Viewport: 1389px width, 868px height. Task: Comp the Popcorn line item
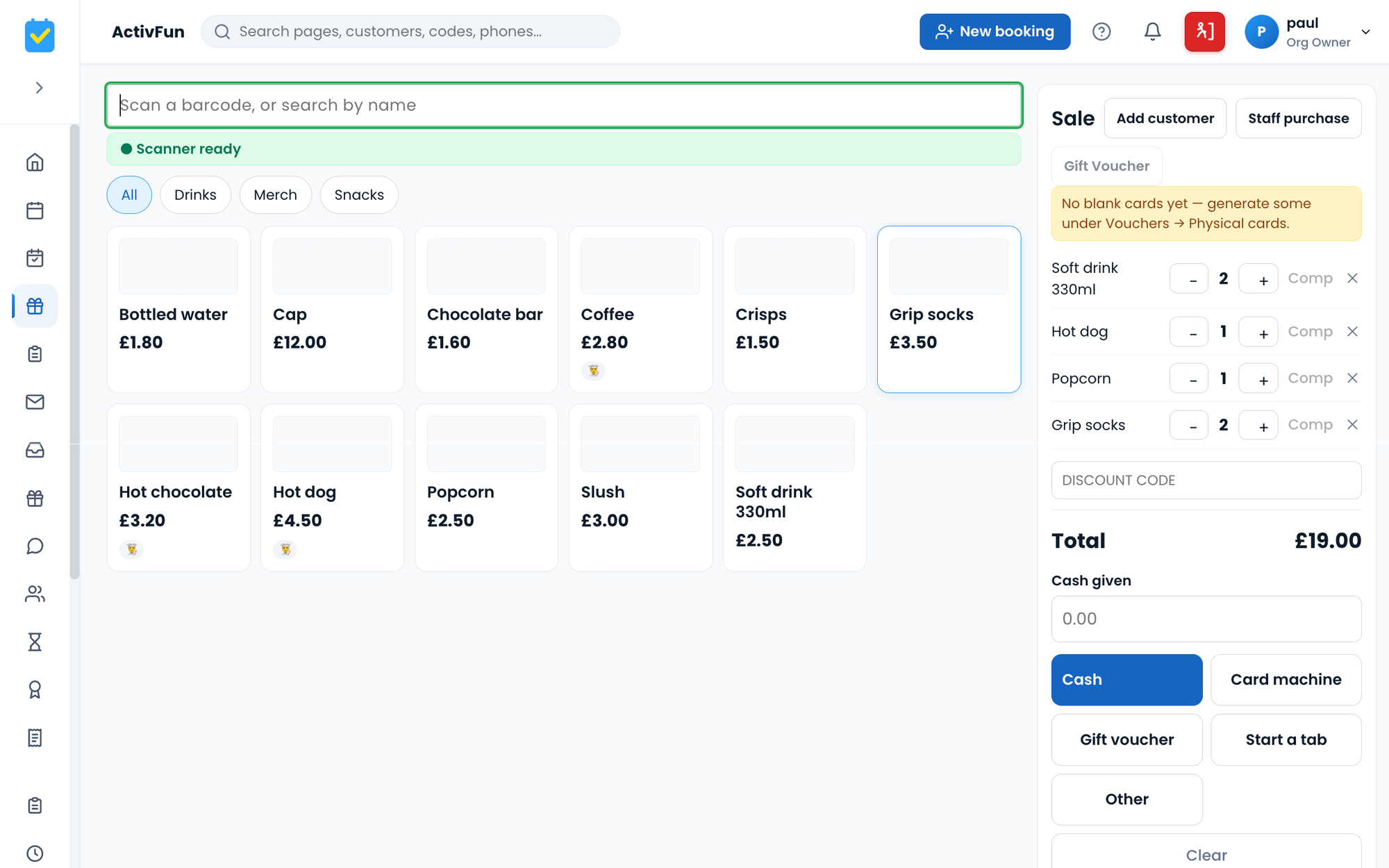tap(1310, 378)
